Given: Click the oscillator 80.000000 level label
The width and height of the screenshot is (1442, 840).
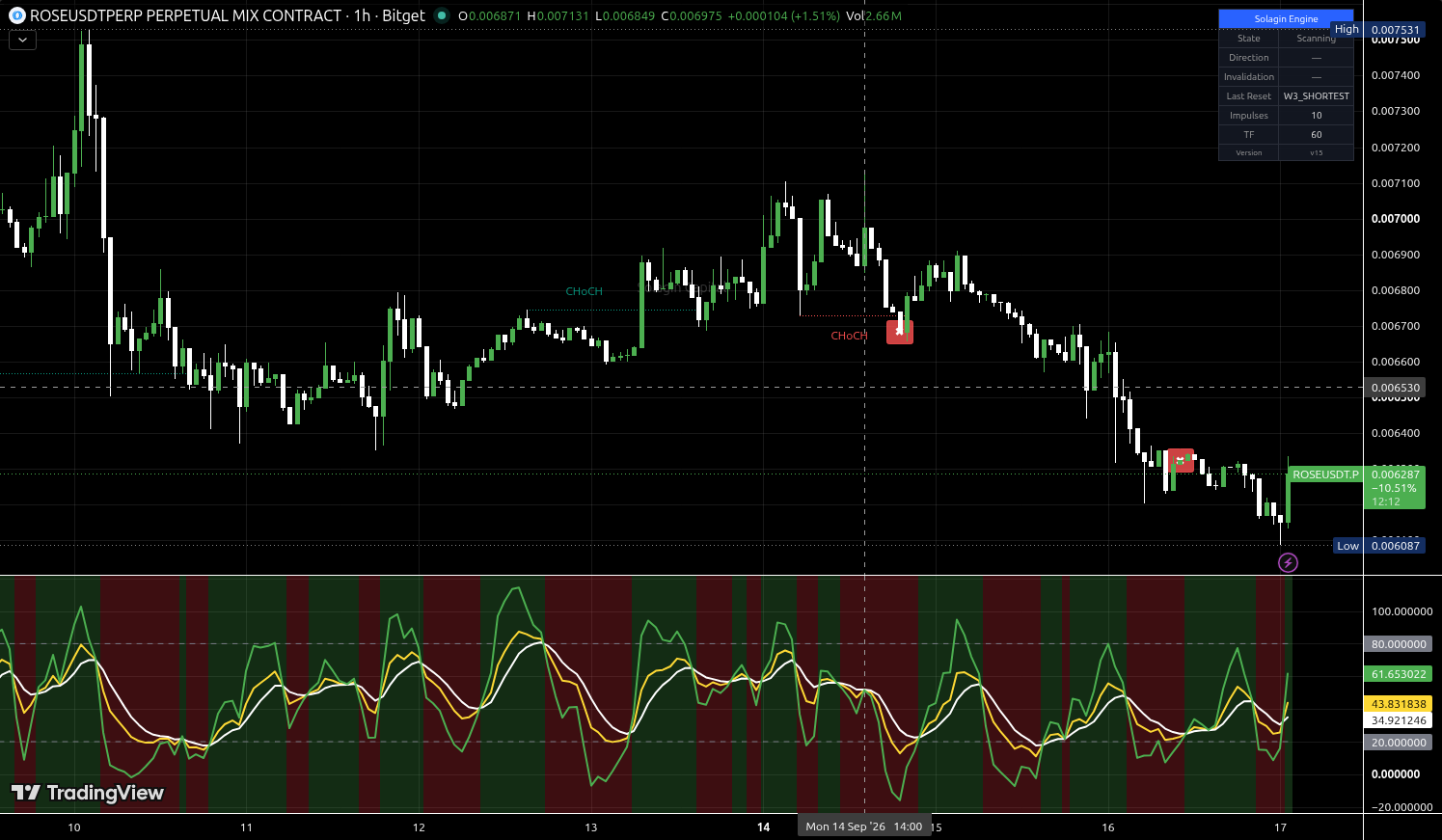Looking at the screenshot, I should tap(1399, 644).
